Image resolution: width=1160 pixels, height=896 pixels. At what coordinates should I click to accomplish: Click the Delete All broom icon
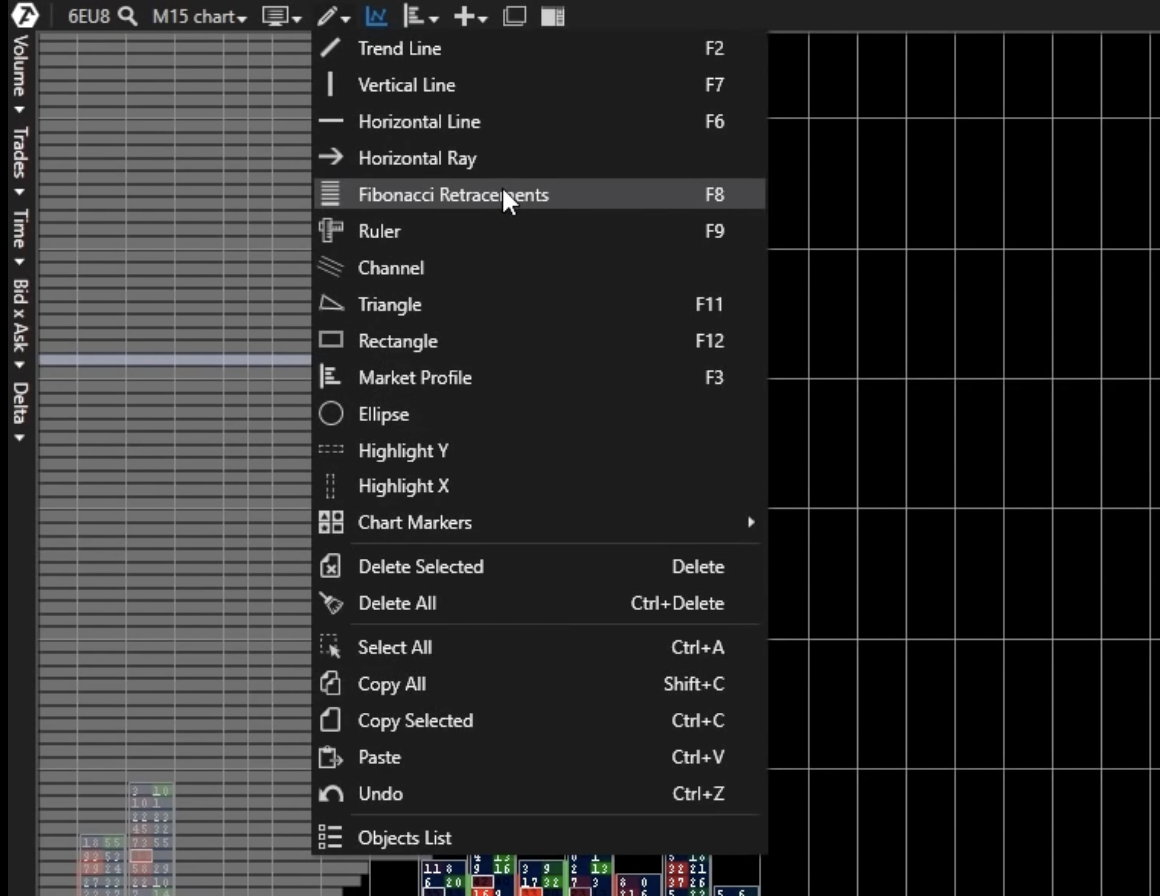[331, 603]
